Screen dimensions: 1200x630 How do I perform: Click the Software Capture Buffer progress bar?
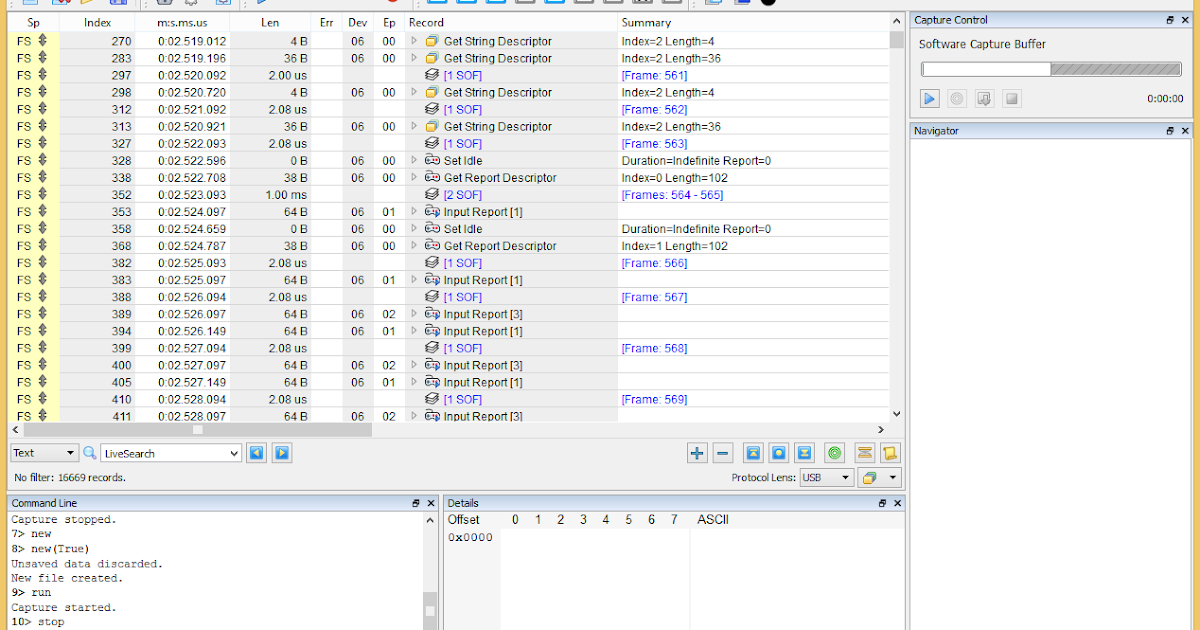(x=1050, y=69)
